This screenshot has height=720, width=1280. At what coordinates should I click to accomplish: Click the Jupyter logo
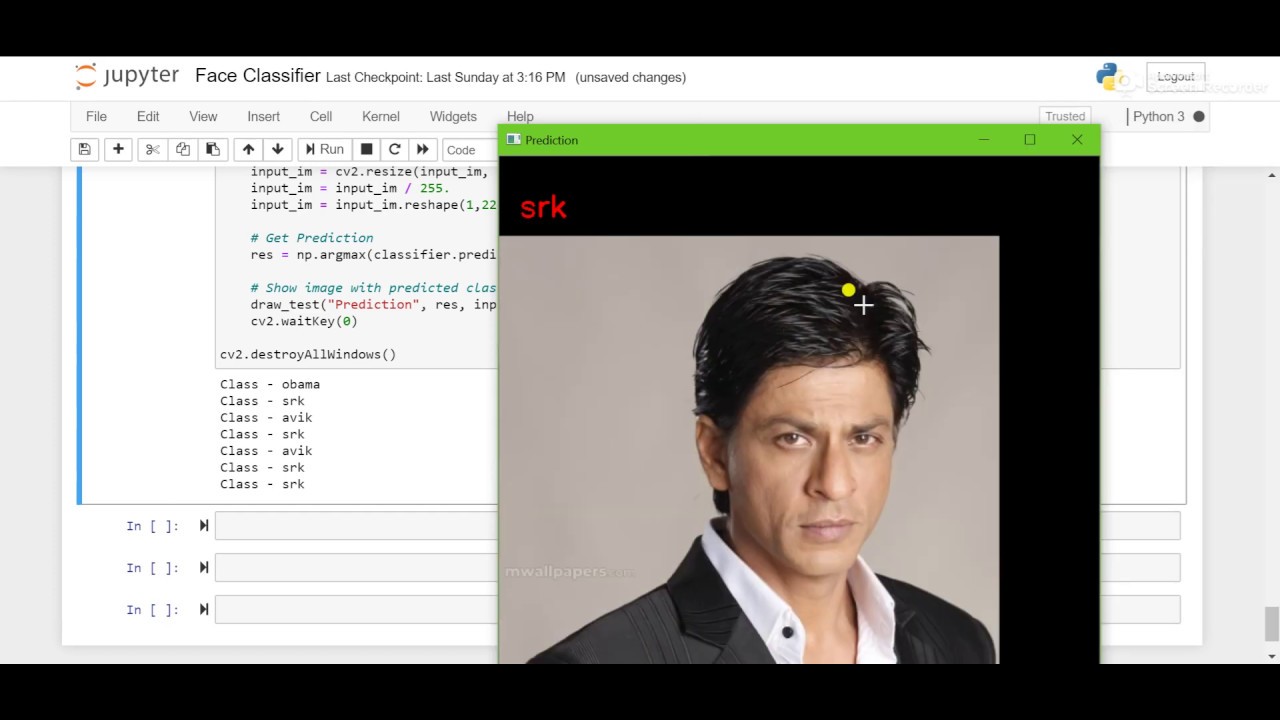[127, 76]
